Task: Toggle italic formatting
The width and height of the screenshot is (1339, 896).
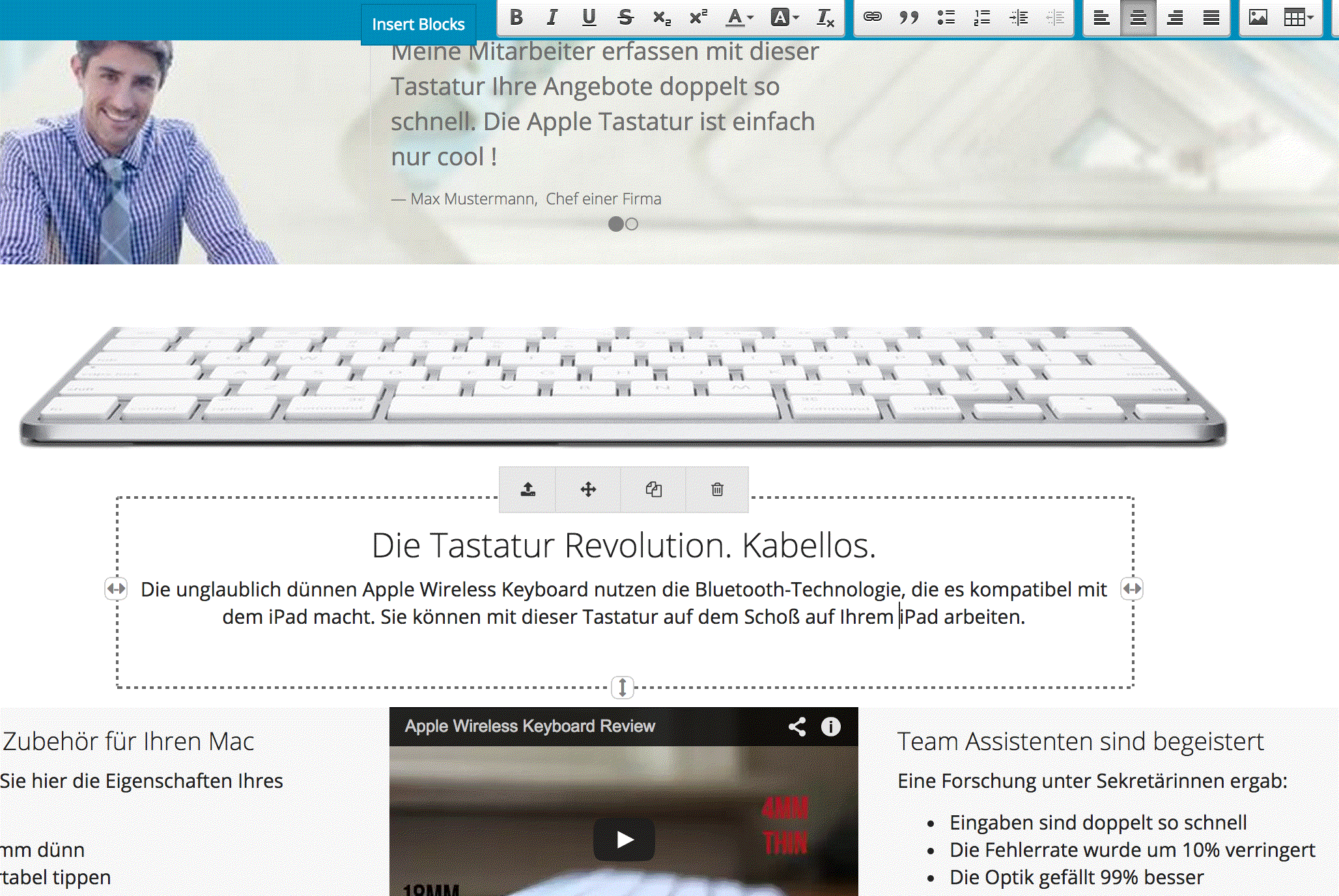Action: point(552,18)
